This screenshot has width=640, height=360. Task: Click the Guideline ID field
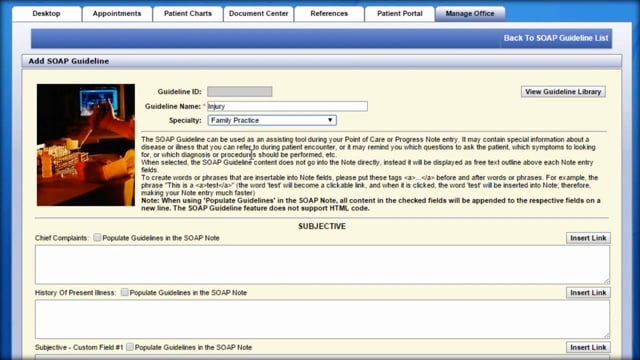pyautogui.click(x=240, y=91)
